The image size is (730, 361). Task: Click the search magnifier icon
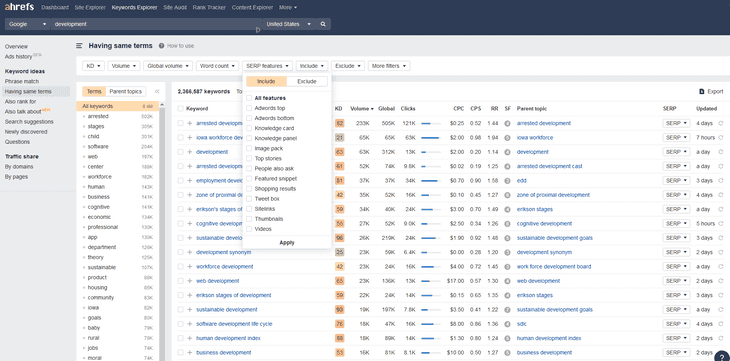point(323,24)
